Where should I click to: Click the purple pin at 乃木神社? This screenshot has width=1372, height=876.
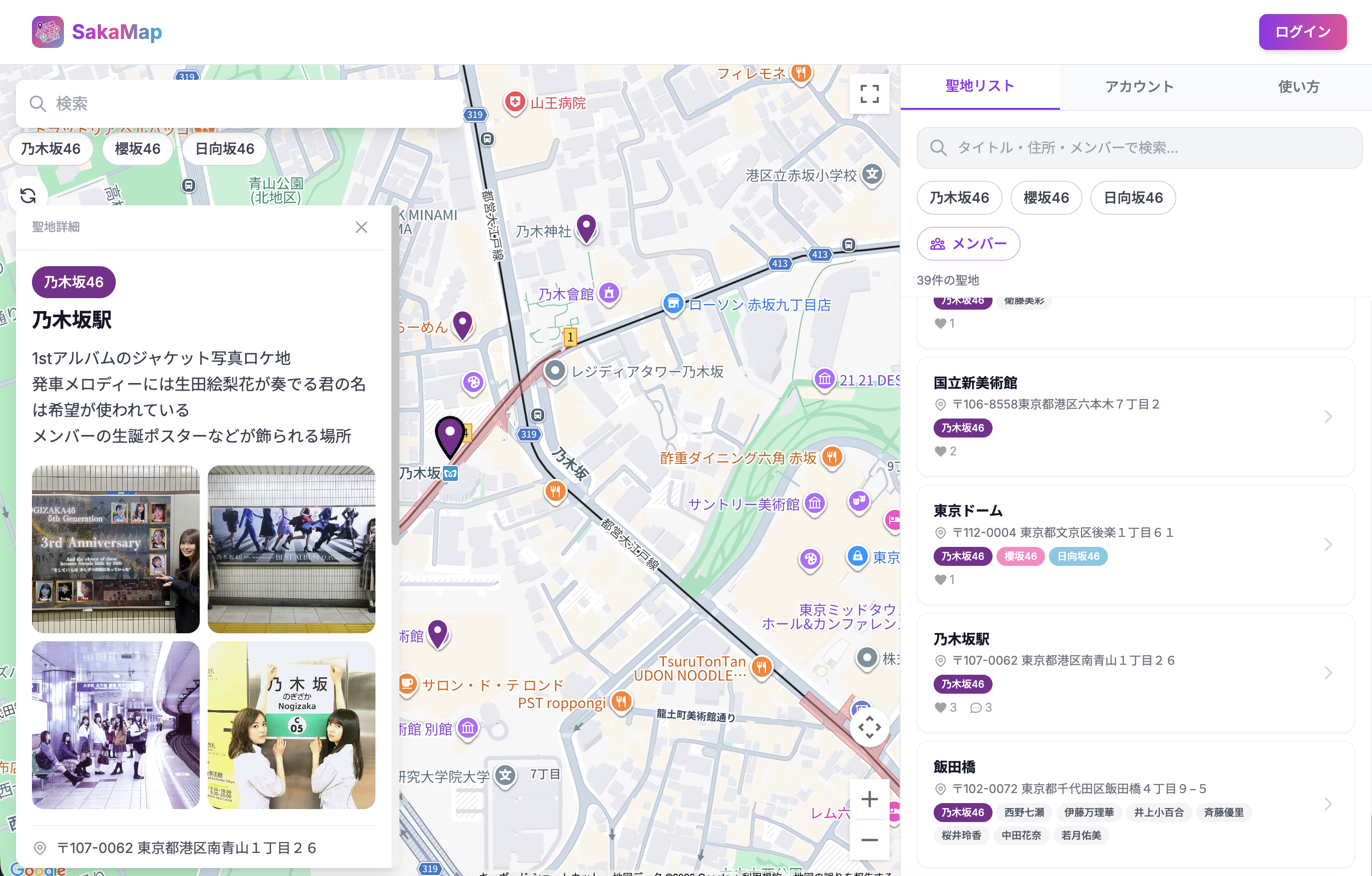click(586, 227)
